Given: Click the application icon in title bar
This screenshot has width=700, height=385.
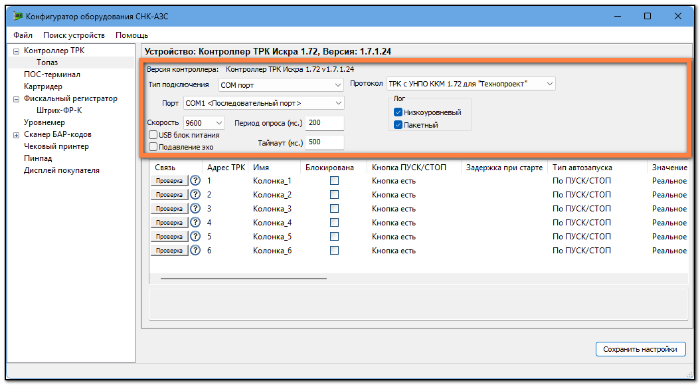Looking at the screenshot, I should click(18, 16).
